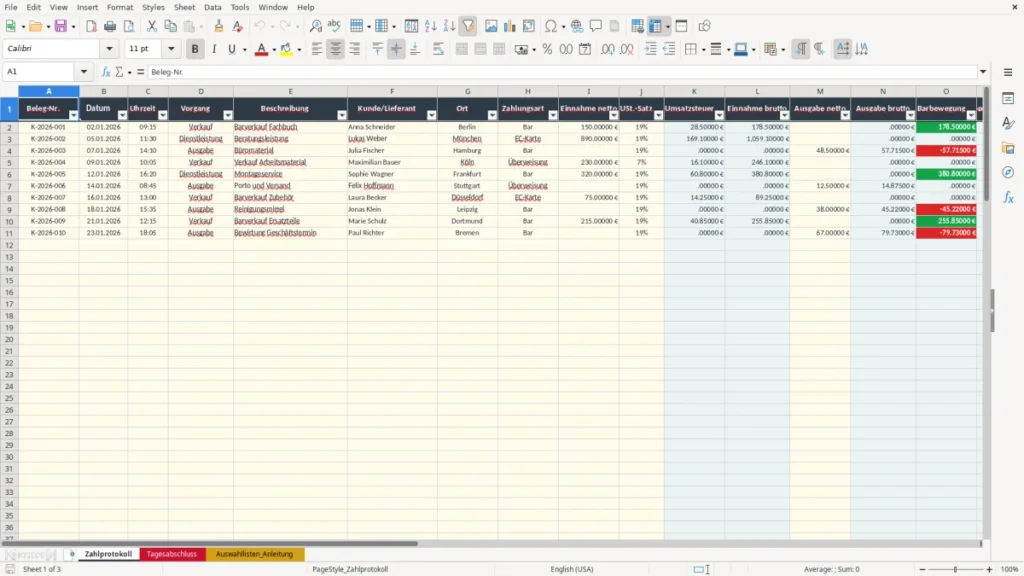Switch to Auswahllisten_Anleitung sheet tab
1024x576 pixels.
pyautogui.click(x=254, y=554)
